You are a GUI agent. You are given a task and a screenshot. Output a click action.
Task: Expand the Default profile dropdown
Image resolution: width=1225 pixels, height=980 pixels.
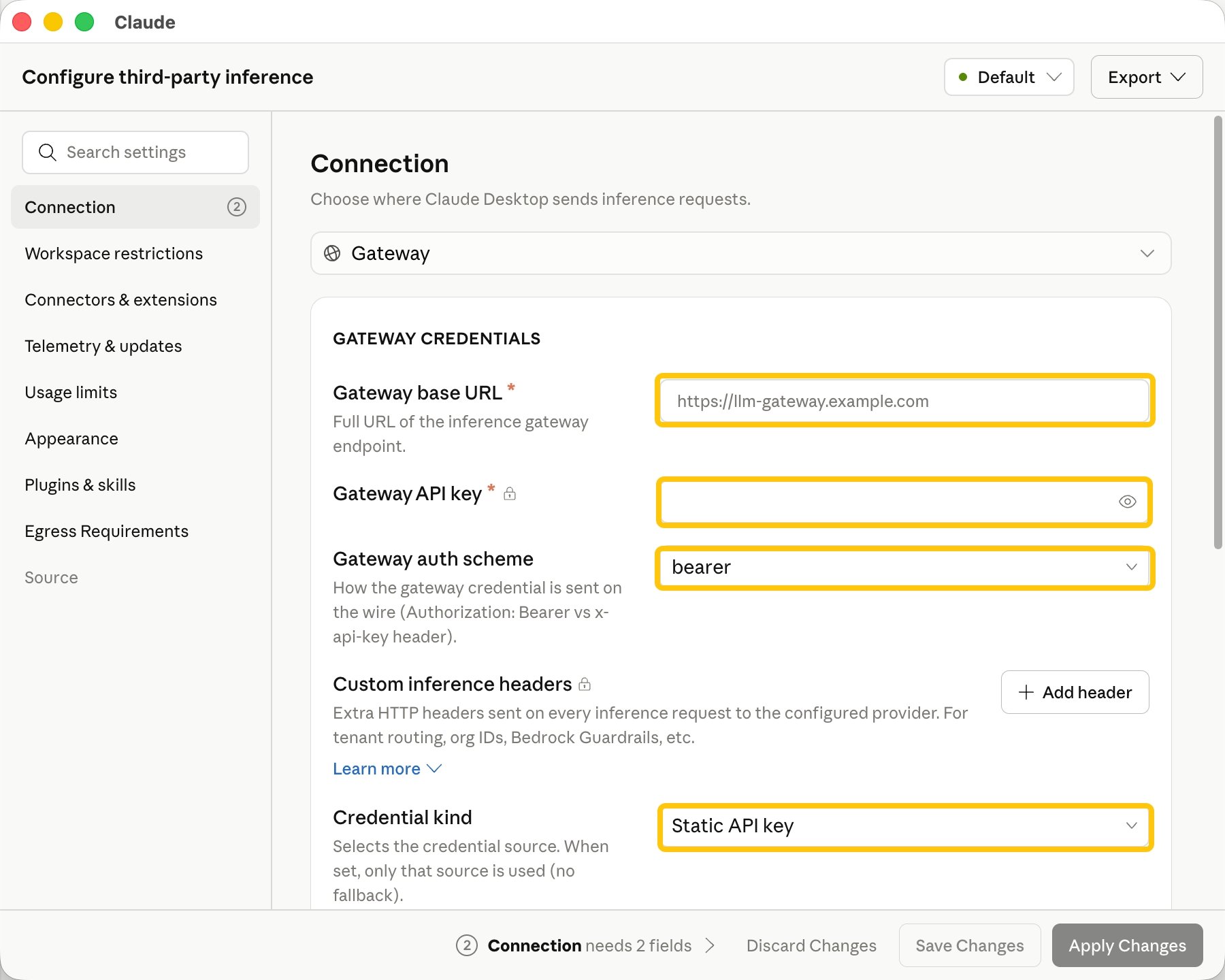tap(1009, 77)
